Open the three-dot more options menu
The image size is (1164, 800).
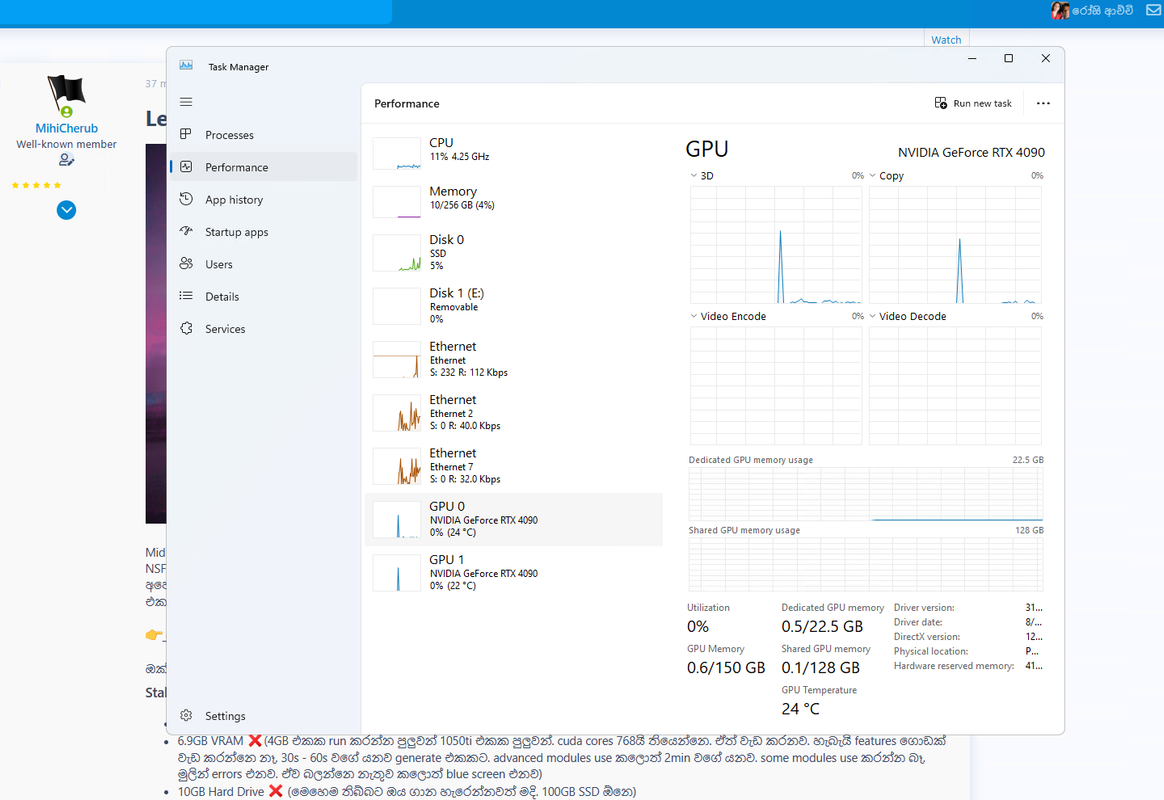tap(1043, 103)
